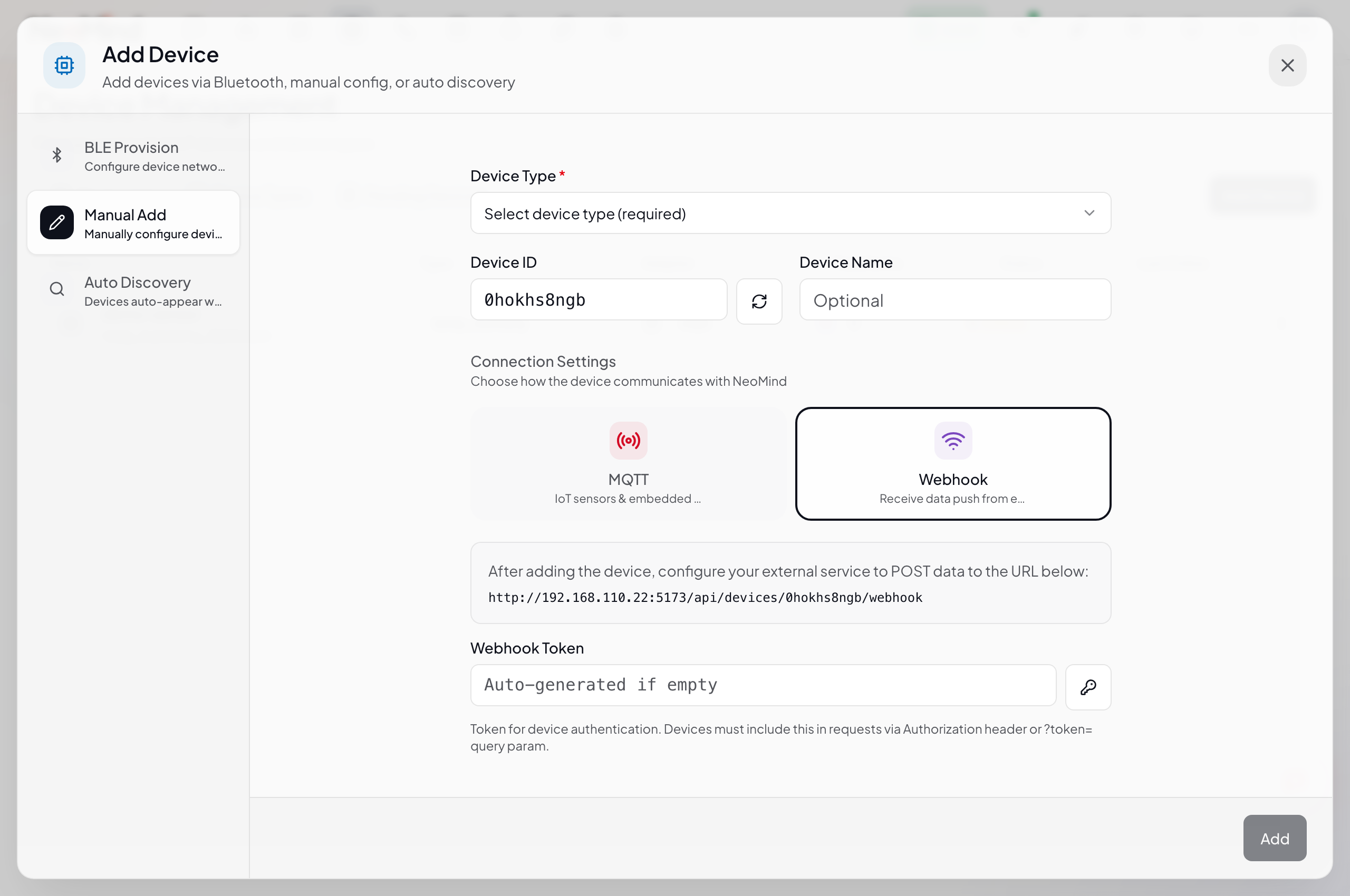Click the Webhook Token label
Screen dimensions: 1350x896
[x=527, y=648]
